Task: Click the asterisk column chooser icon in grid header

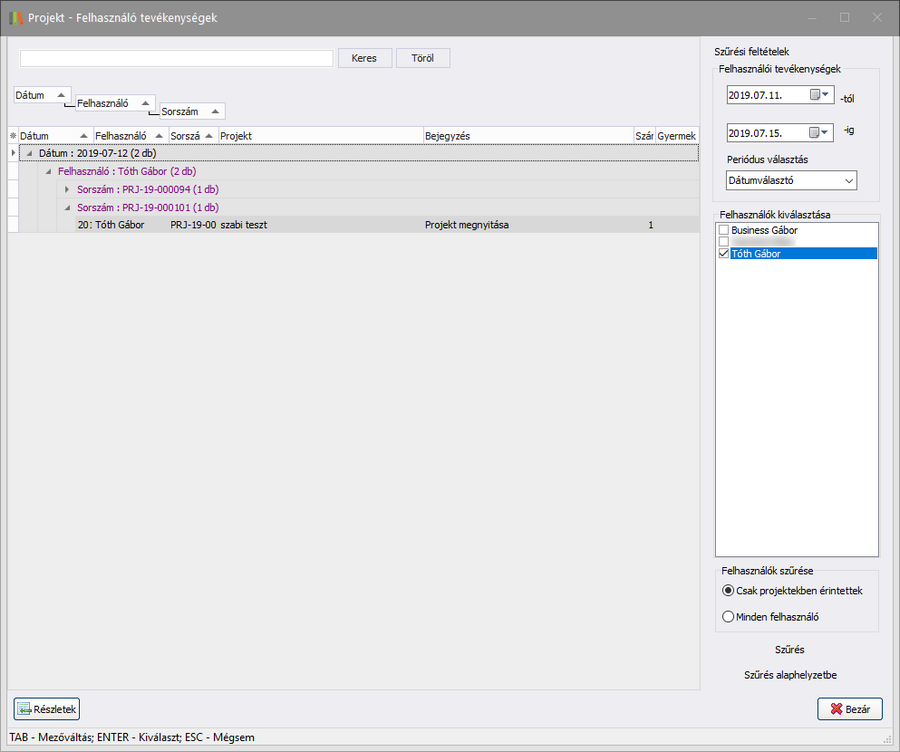Action: tap(13, 135)
